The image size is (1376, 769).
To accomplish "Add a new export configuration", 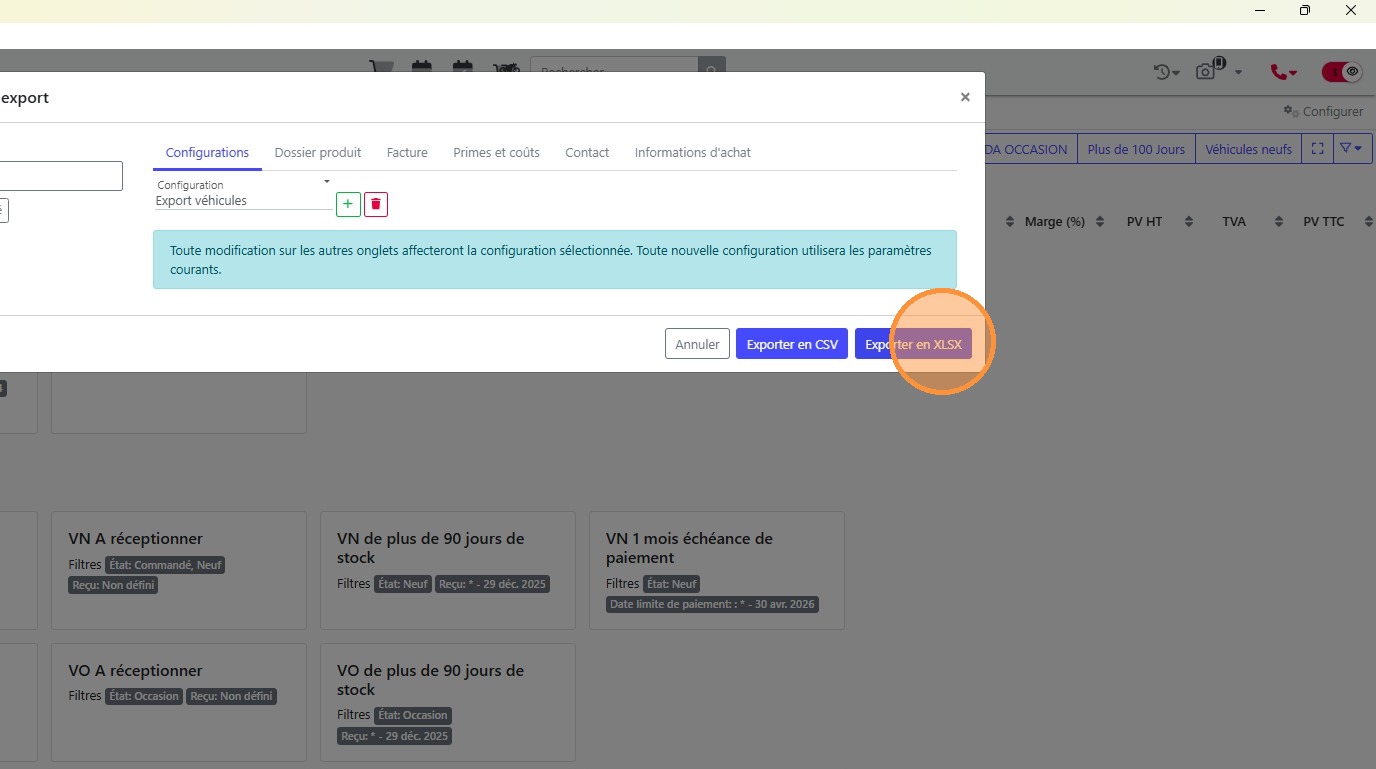I will [348, 204].
